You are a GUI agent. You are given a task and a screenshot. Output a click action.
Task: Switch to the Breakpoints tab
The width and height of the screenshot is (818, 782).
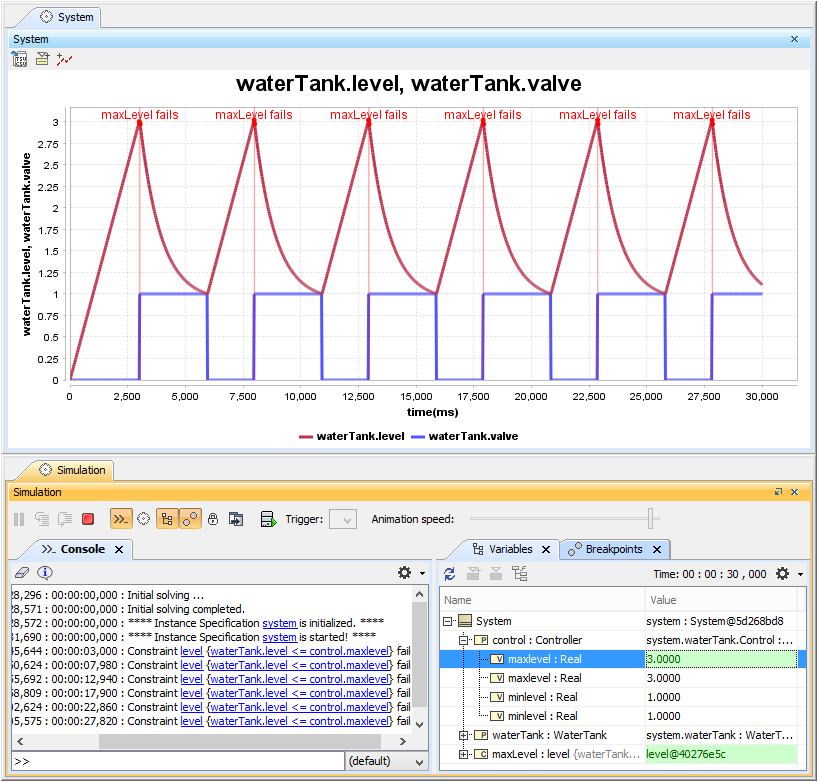tap(615, 549)
